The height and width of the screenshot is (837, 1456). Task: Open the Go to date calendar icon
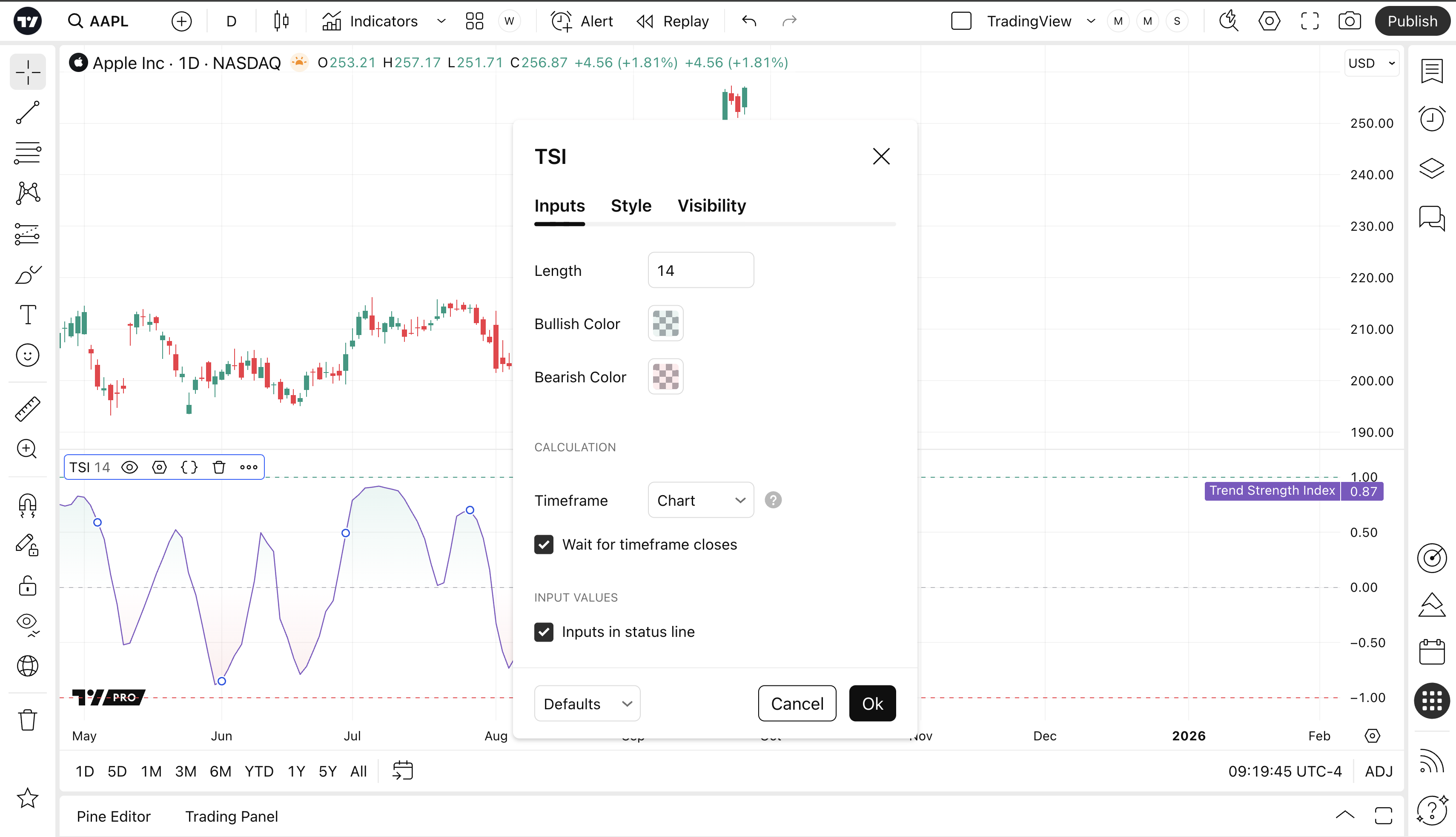402,771
